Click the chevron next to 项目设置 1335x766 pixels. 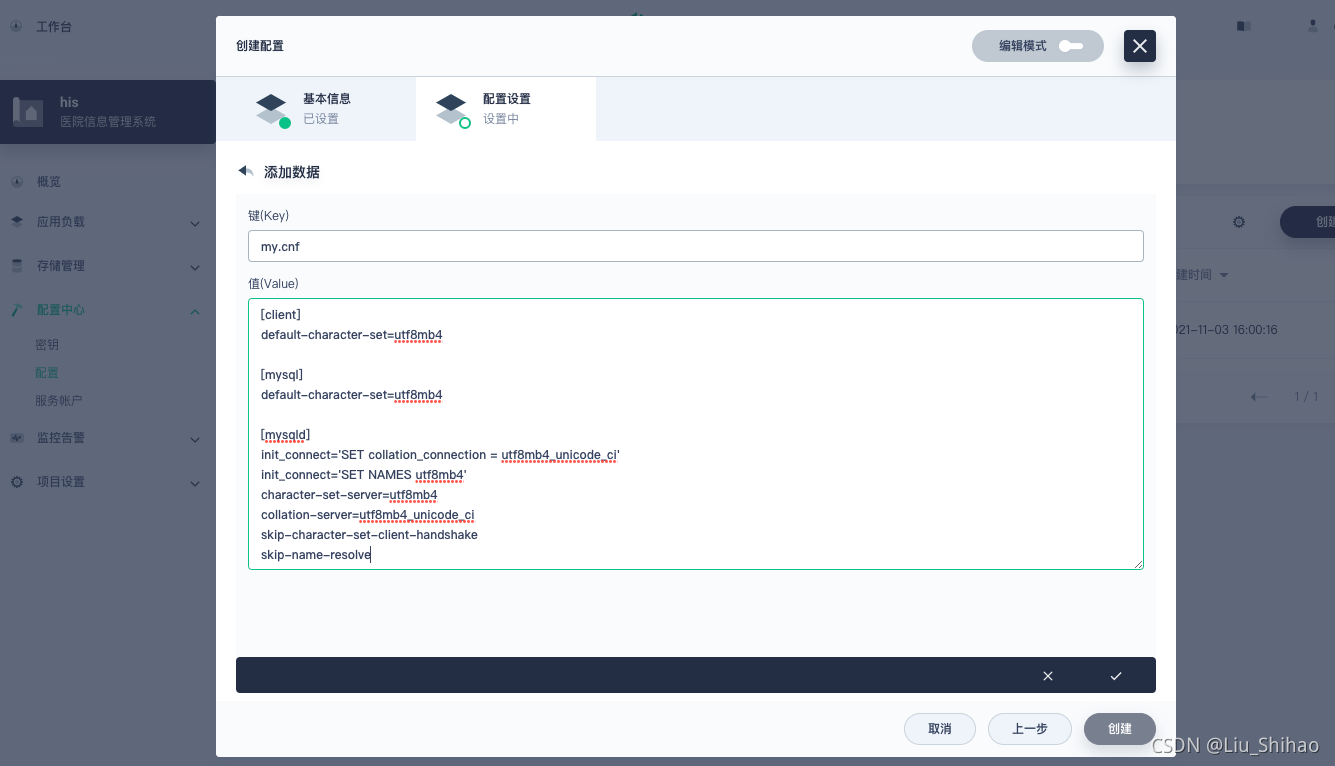pos(195,483)
